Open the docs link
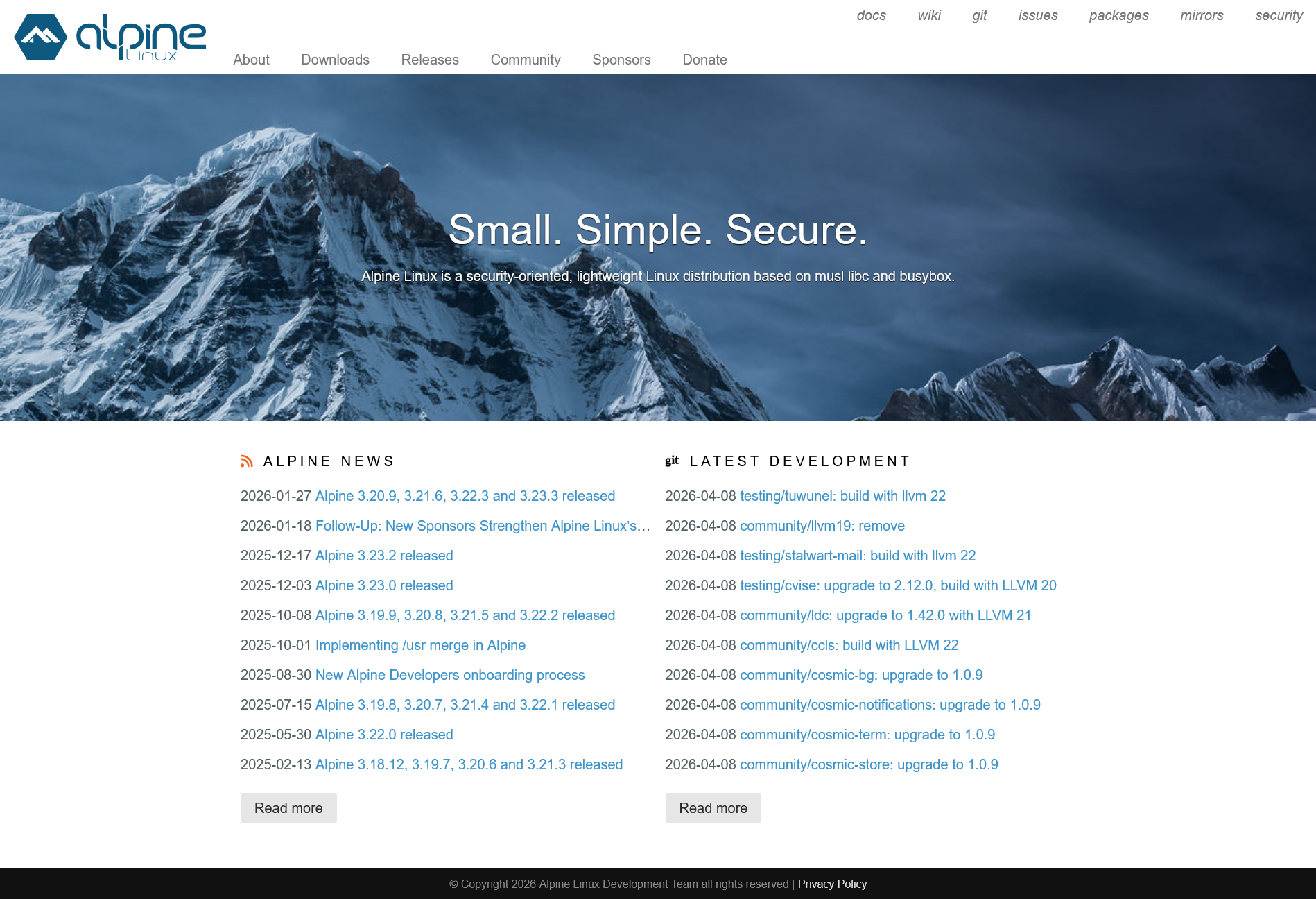 (x=871, y=15)
